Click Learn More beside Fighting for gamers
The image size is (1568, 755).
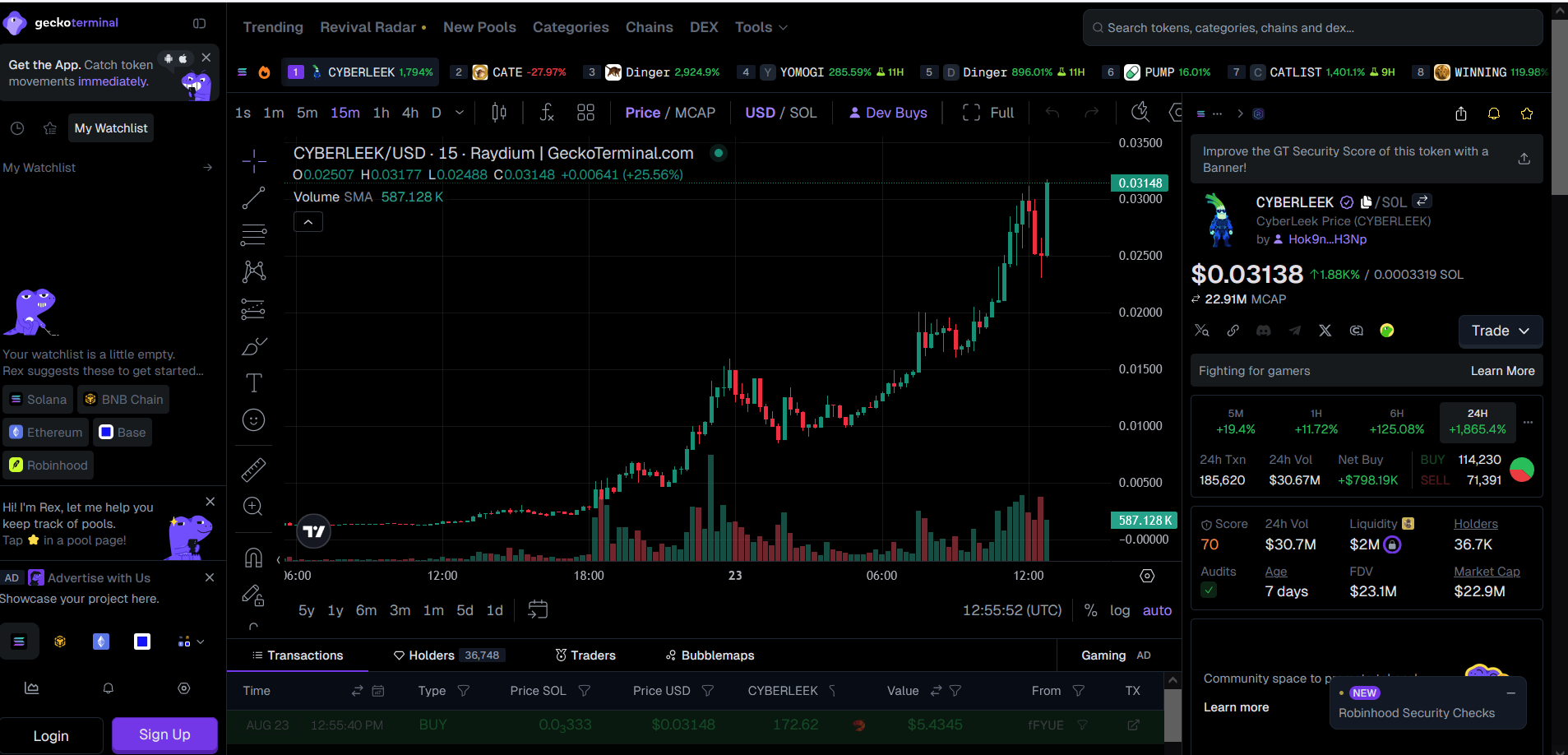click(x=1502, y=371)
